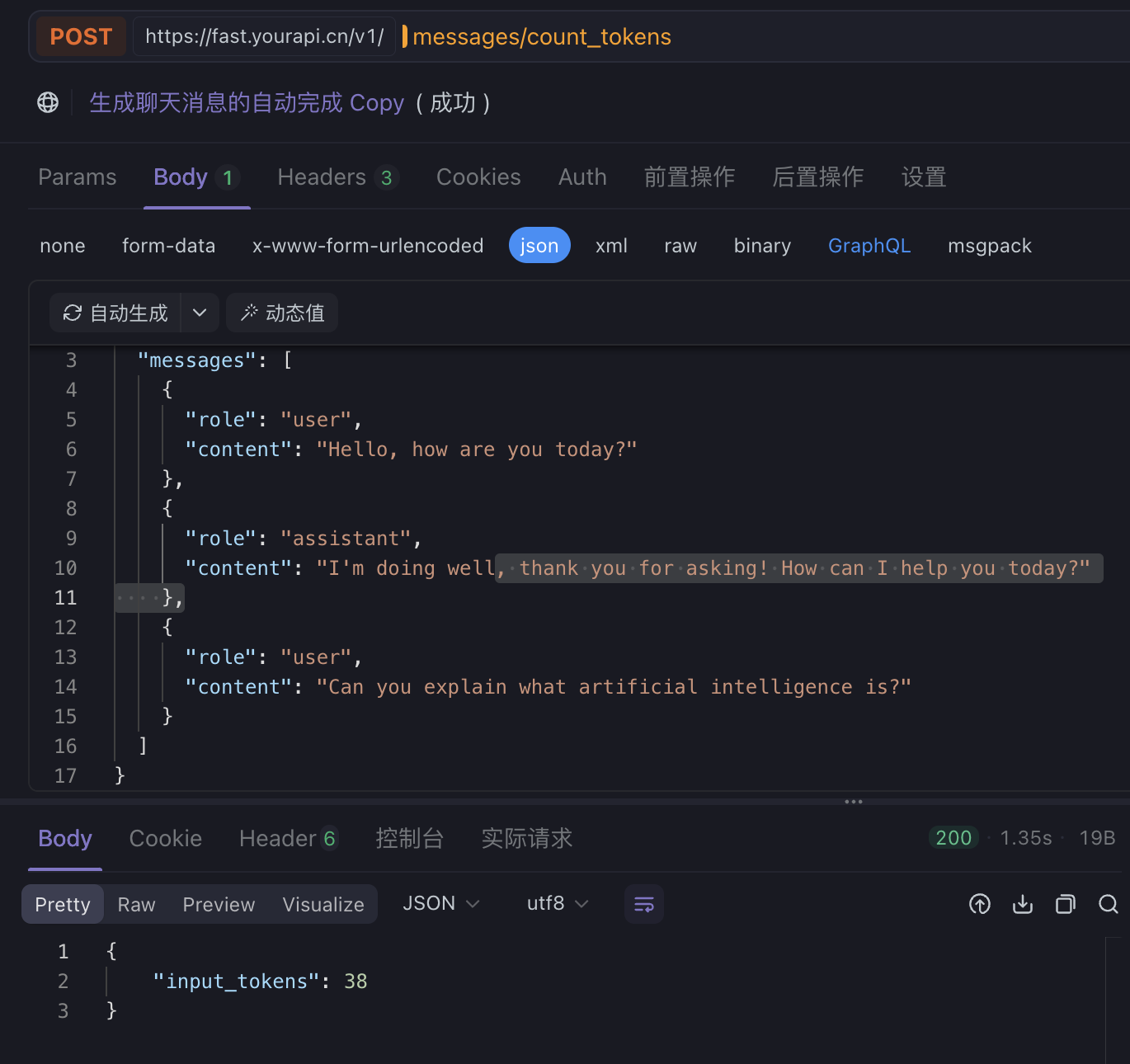
Task: Open the 控制台 console tab
Action: (x=410, y=839)
